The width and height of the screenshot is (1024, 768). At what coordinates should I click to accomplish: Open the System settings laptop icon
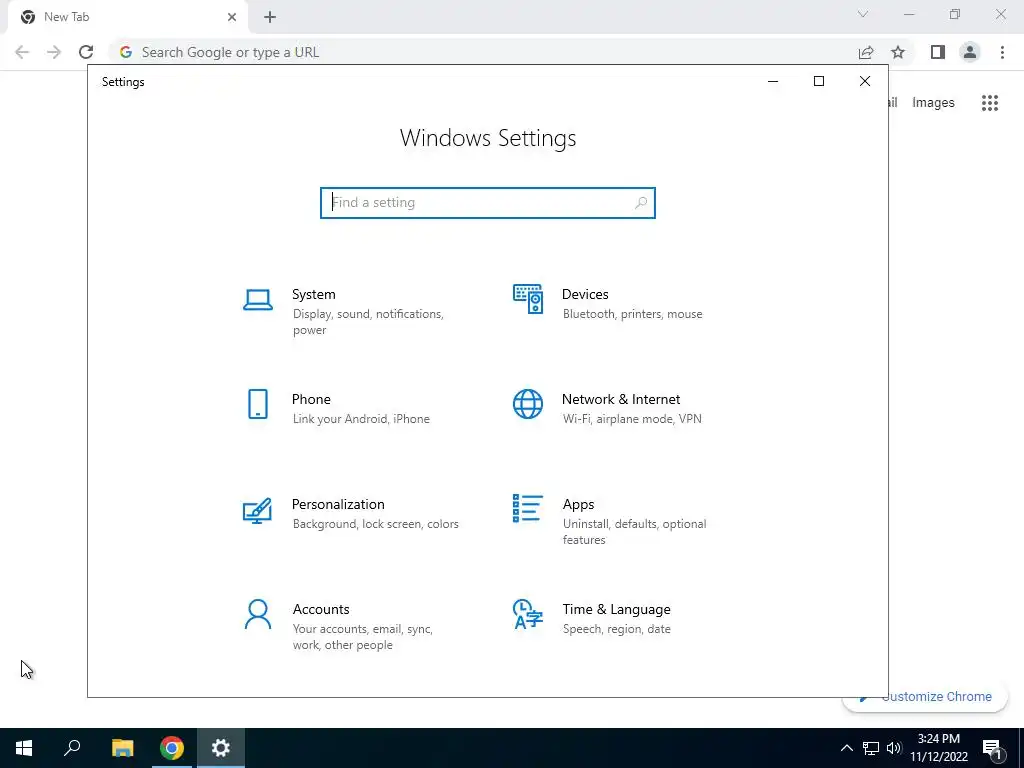coord(258,300)
